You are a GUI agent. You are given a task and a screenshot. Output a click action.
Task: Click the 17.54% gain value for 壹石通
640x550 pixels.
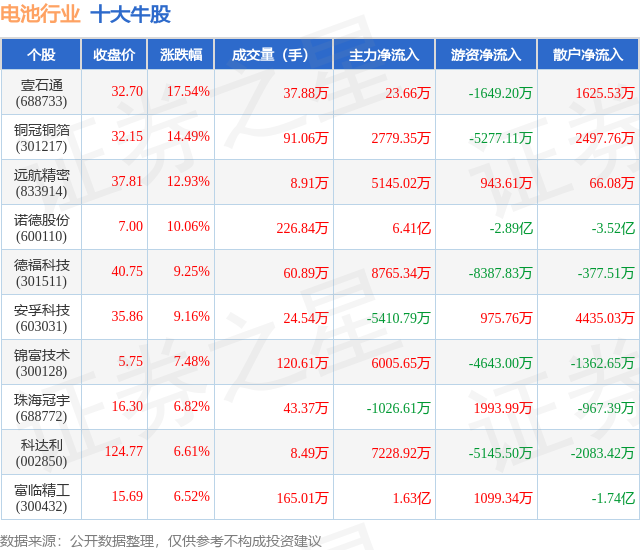pyautogui.click(x=188, y=91)
